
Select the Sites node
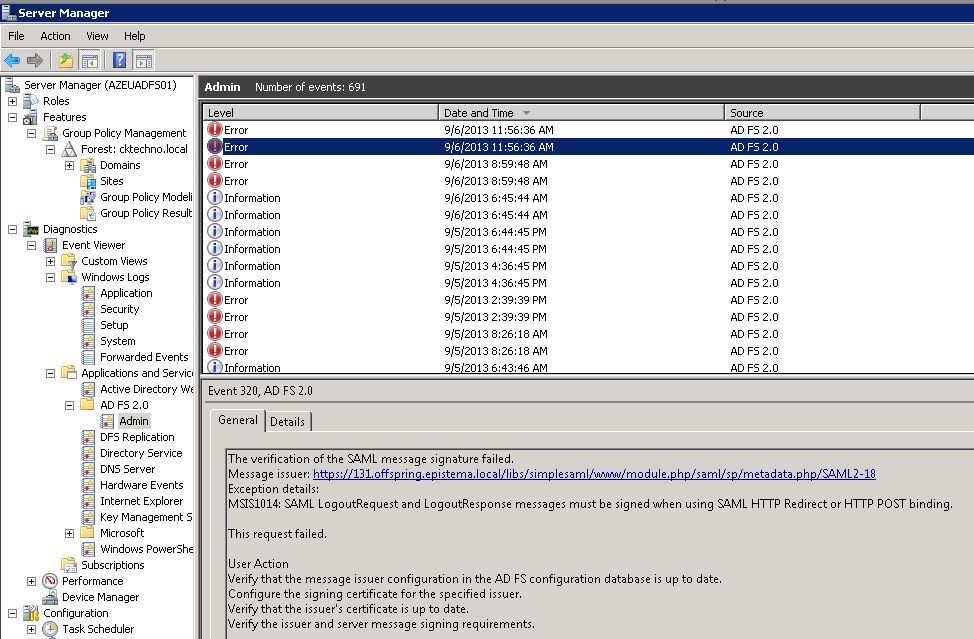click(112, 181)
